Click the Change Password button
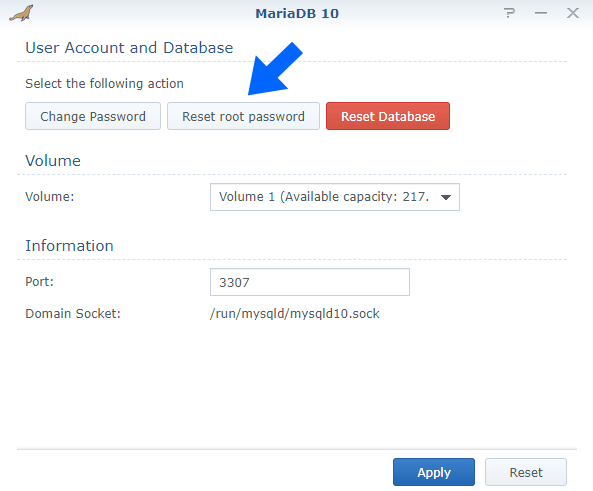Screen dimensions: 593x491 93,116
